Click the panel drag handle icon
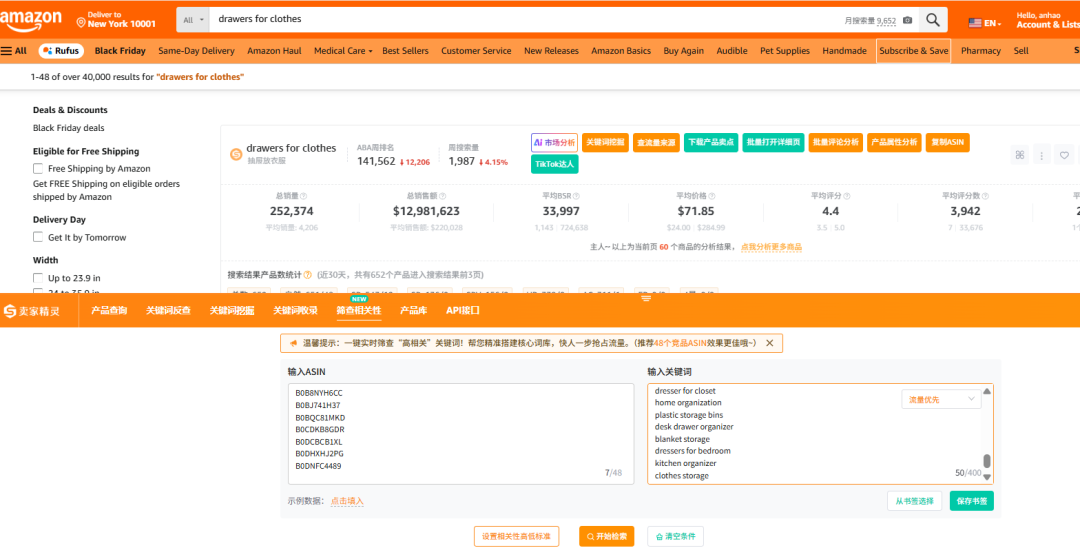The width and height of the screenshot is (1080, 548). click(x=646, y=299)
